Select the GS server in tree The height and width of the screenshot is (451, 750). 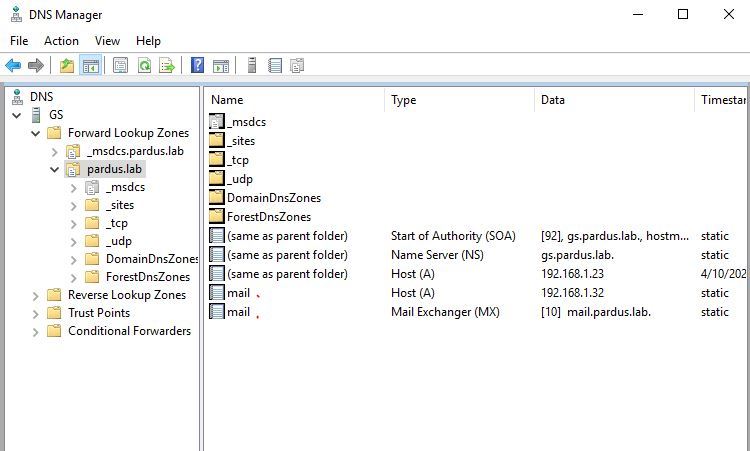(56, 115)
